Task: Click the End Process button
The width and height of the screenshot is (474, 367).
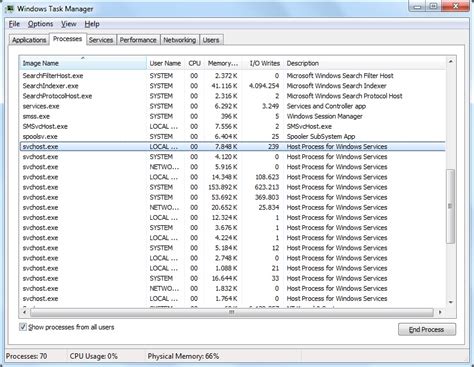Action: (427, 329)
